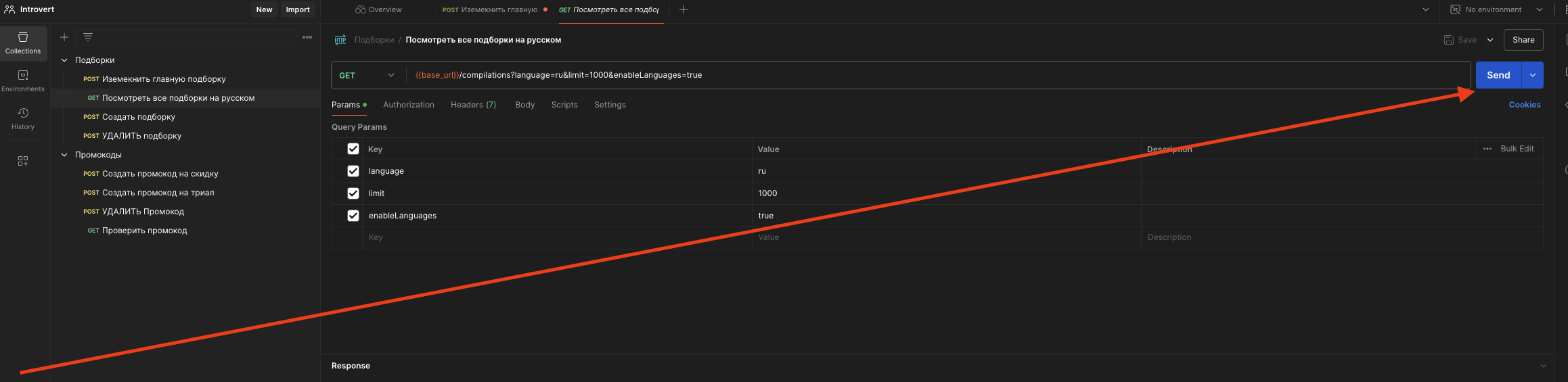Switch to the Headers (7) tab
Viewport: 1568px width, 382px height.
473,105
